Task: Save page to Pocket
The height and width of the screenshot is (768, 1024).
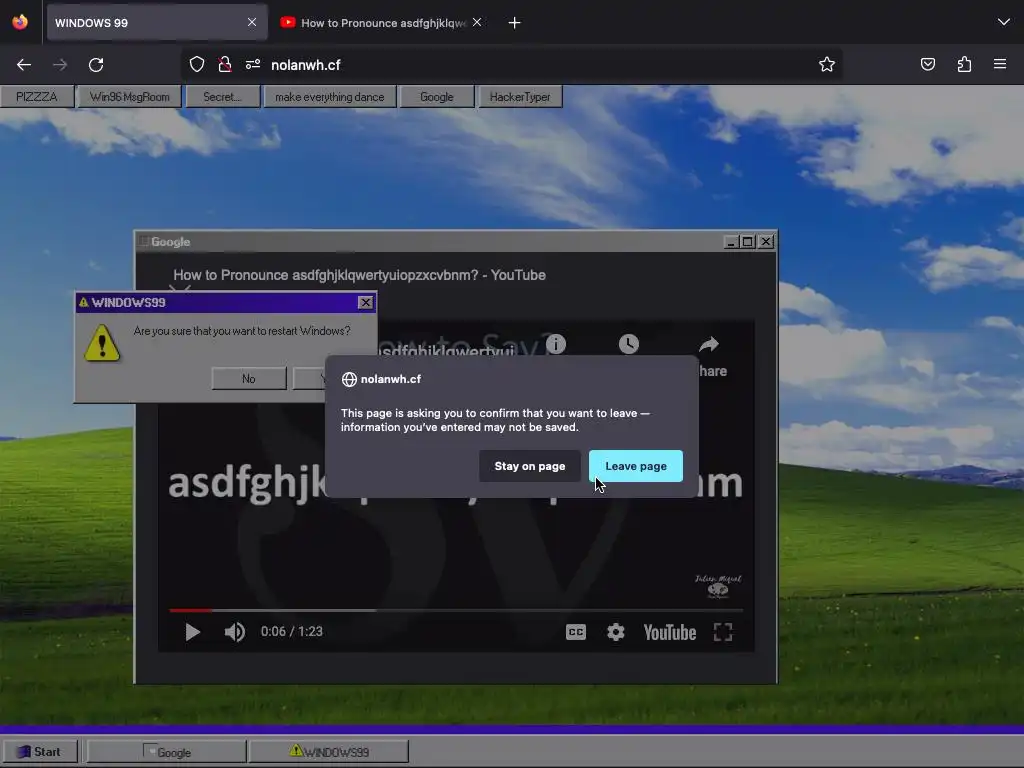Action: 928,64
